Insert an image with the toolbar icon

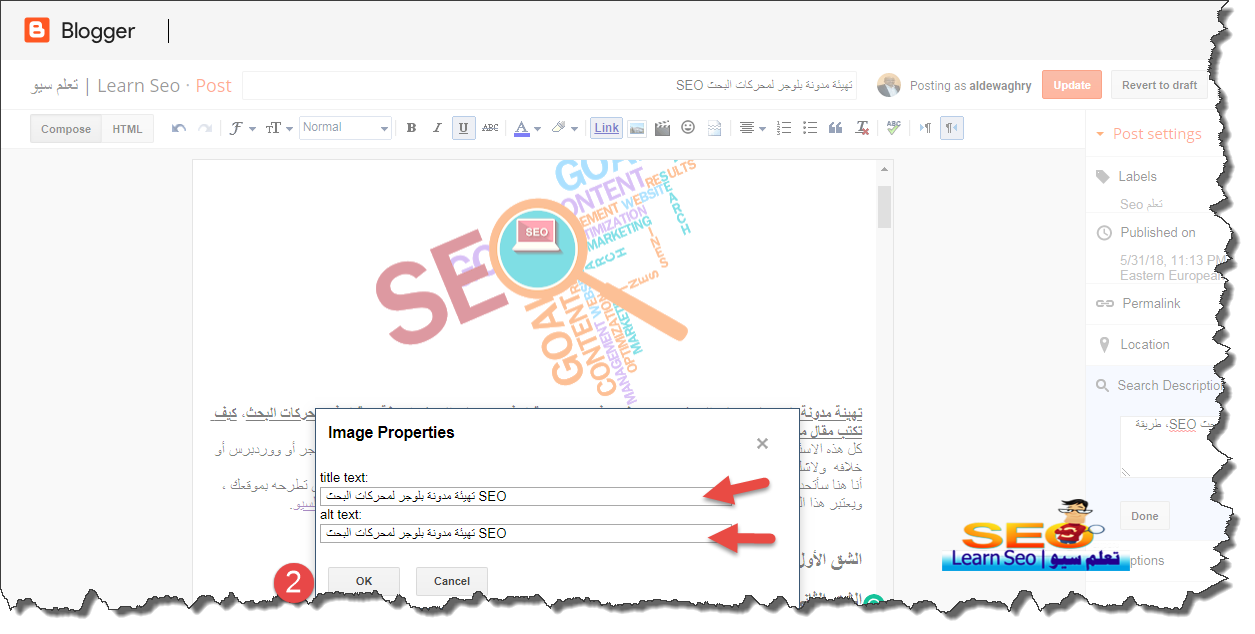click(x=636, y=128)
